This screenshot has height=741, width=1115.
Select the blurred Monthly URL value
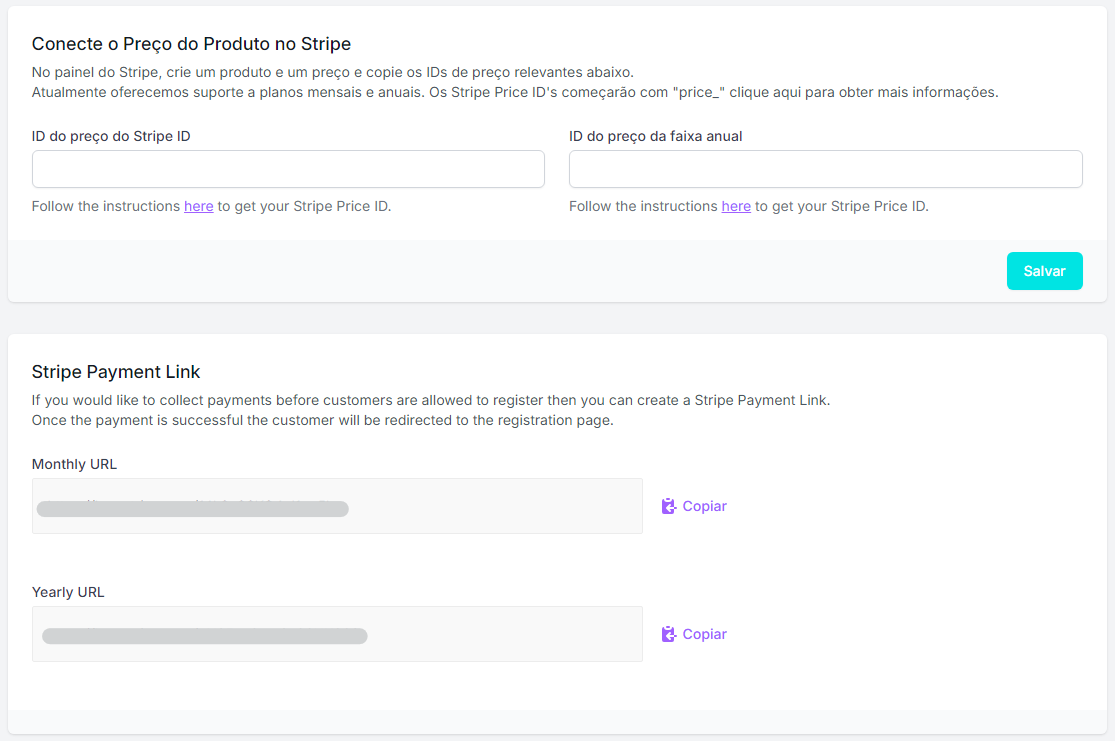[x=192, y=509]
